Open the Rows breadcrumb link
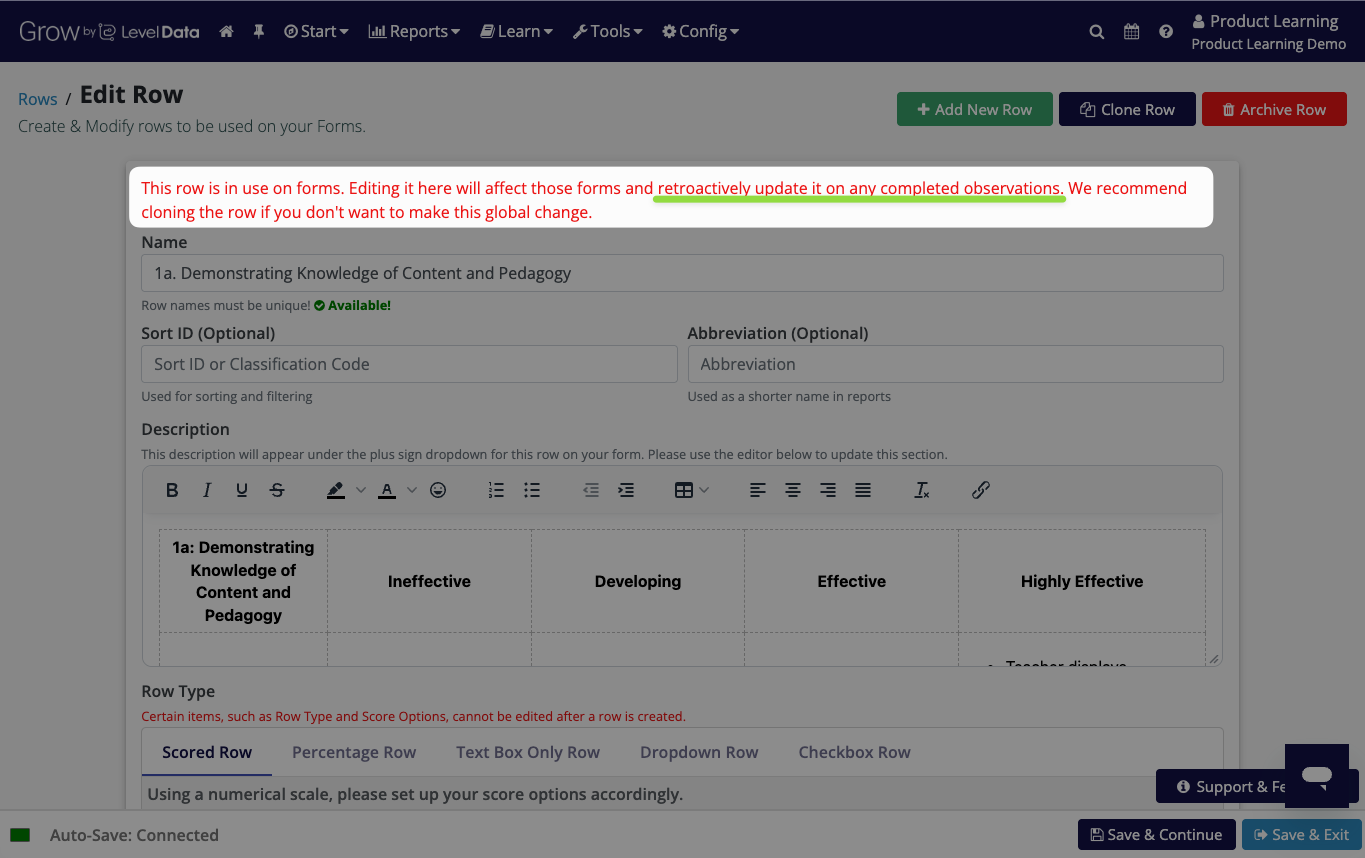 click(x=38, y=99)
